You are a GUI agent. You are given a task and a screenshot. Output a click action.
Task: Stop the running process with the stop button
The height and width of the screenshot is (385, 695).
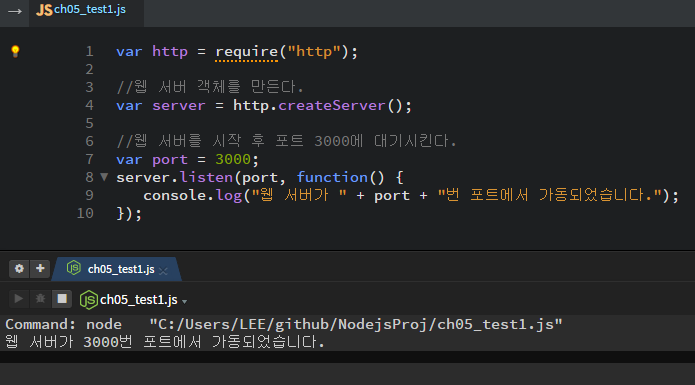pyautogui.click(x=62, y=299)
